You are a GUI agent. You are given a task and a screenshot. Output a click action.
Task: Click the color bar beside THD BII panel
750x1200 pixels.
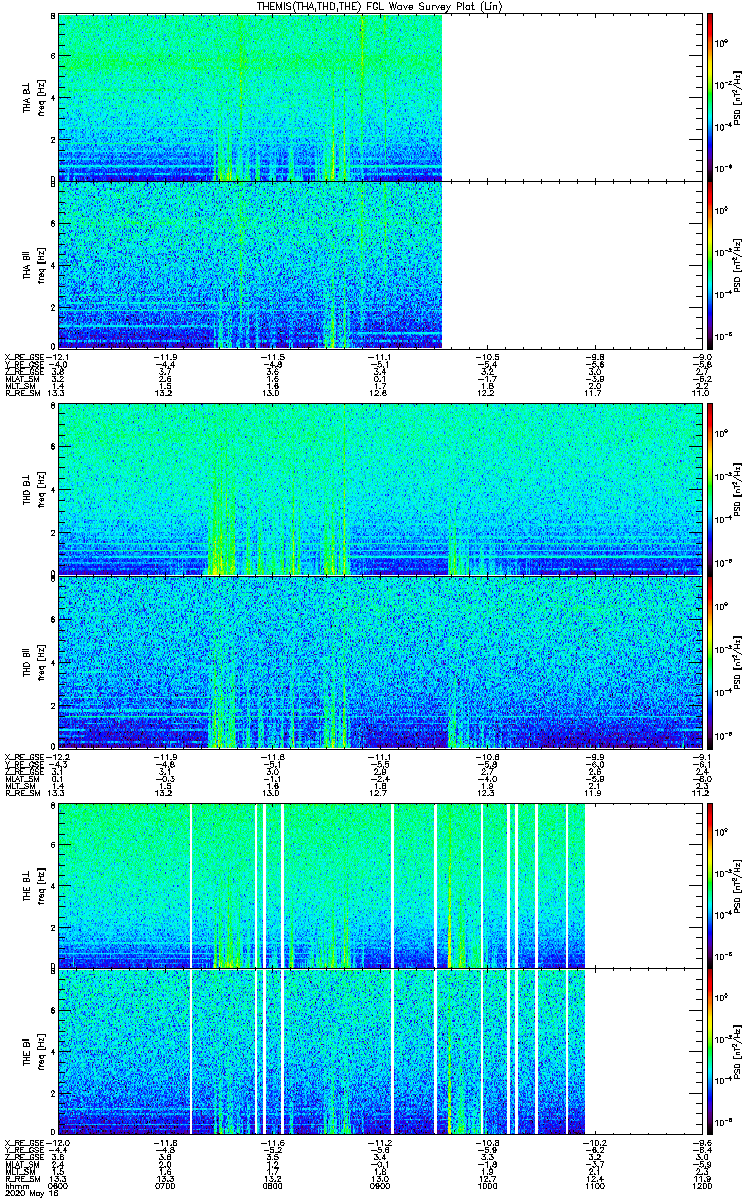(709, 662)
